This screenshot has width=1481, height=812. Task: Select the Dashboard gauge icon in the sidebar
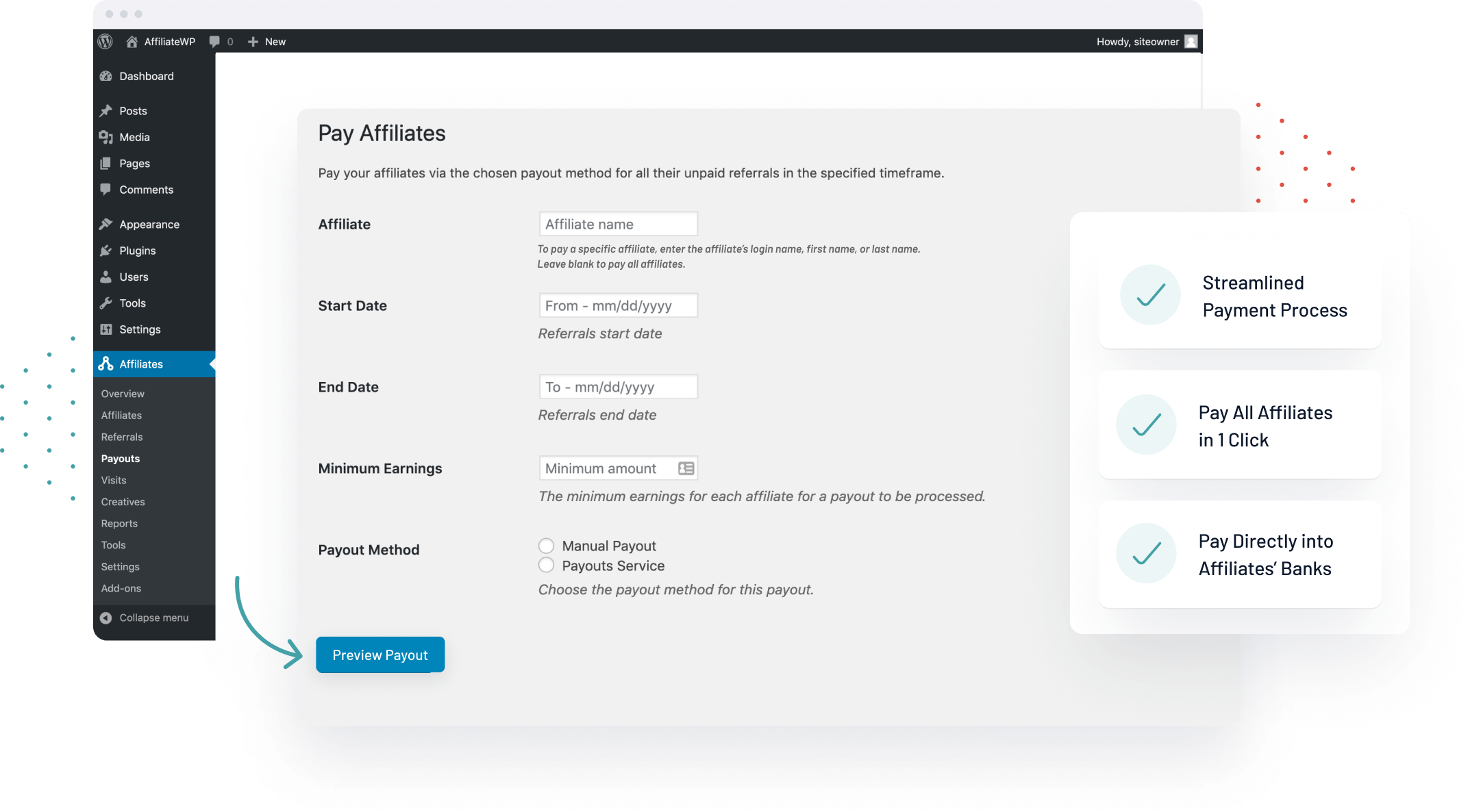[107, 76]
